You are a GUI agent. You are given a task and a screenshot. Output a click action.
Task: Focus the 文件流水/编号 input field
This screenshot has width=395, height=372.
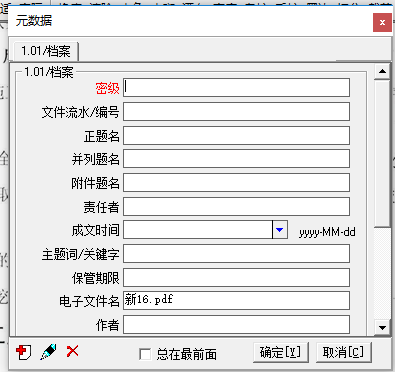click(236, 111)
